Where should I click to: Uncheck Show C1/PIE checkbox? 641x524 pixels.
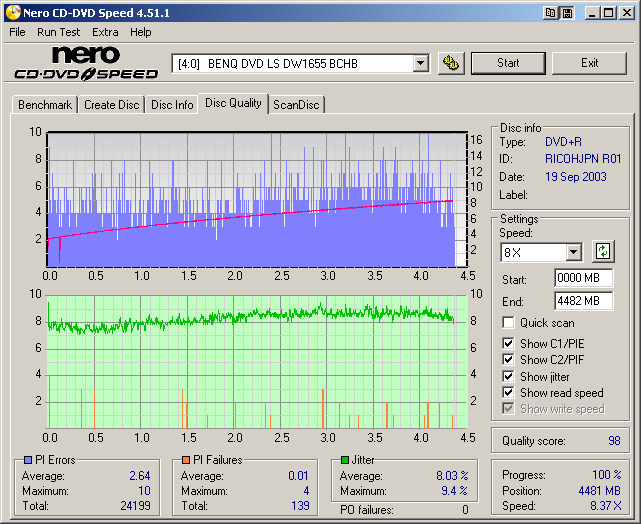(x=508, y=343)
